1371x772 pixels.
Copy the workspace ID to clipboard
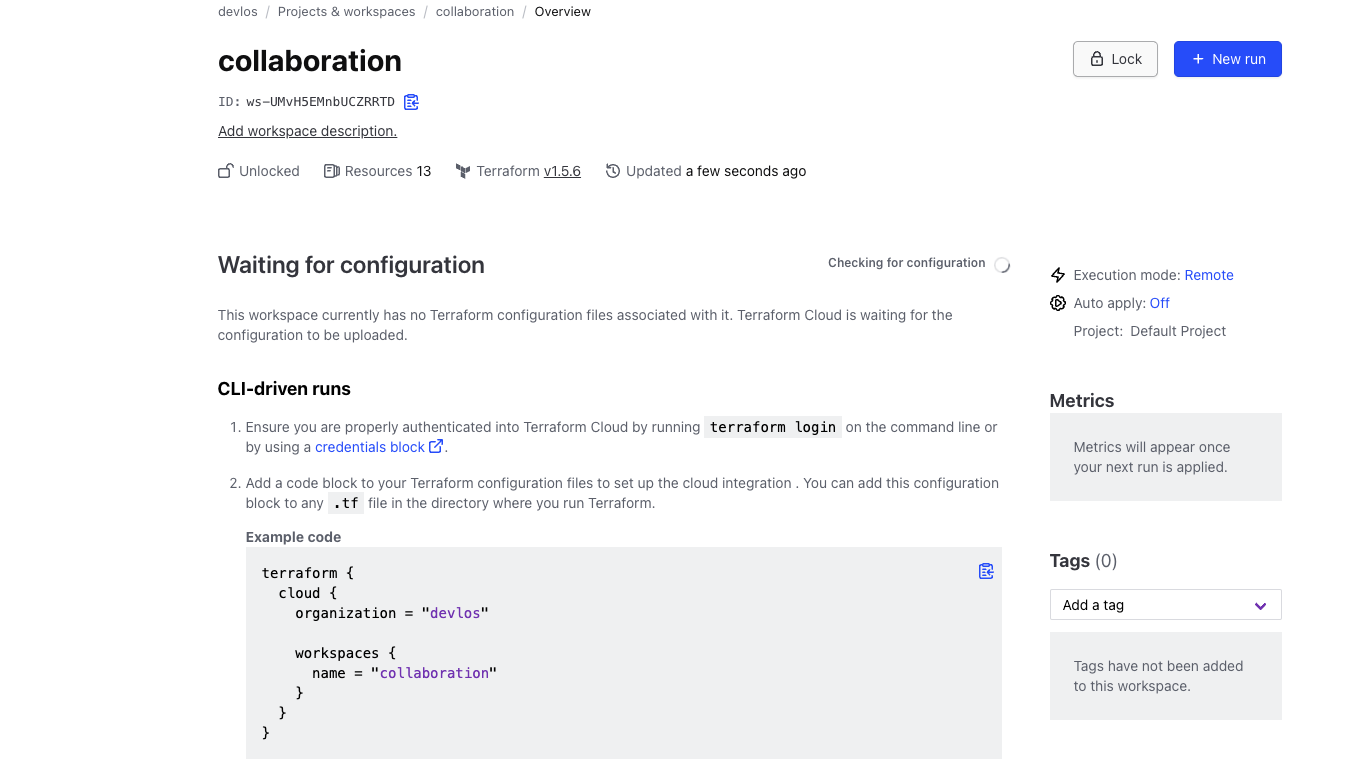pyautogui.click(x=411, y=102)
